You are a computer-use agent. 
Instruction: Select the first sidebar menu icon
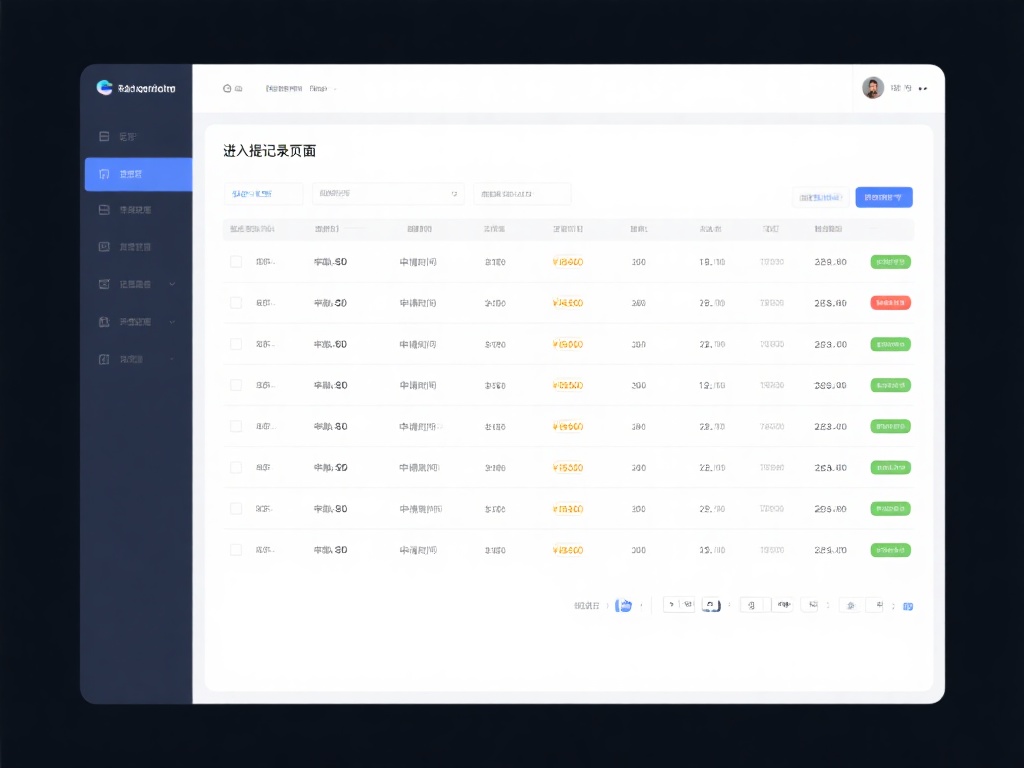104,136
